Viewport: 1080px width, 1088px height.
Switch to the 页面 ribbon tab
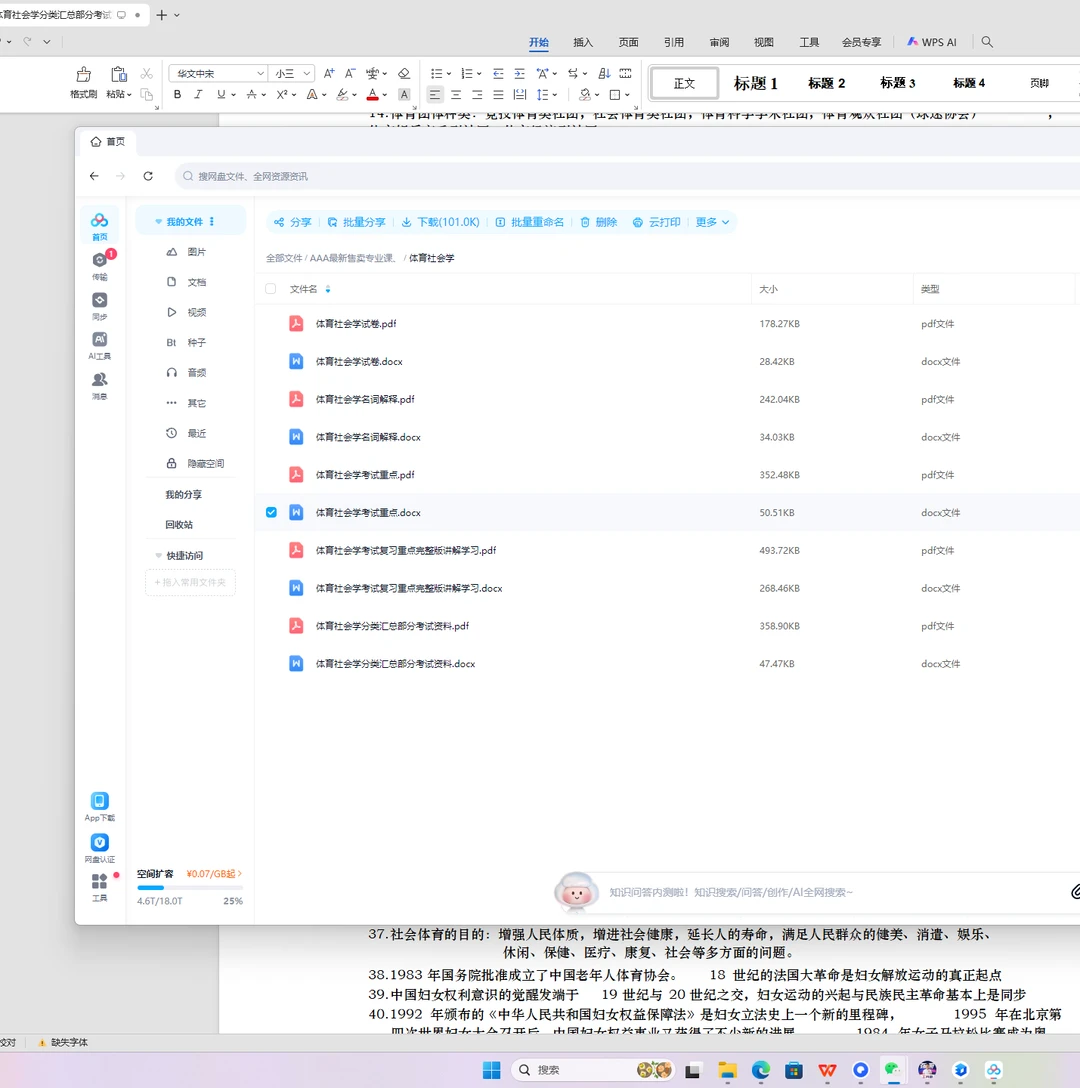pyautogui.click(x=628, y=42)
